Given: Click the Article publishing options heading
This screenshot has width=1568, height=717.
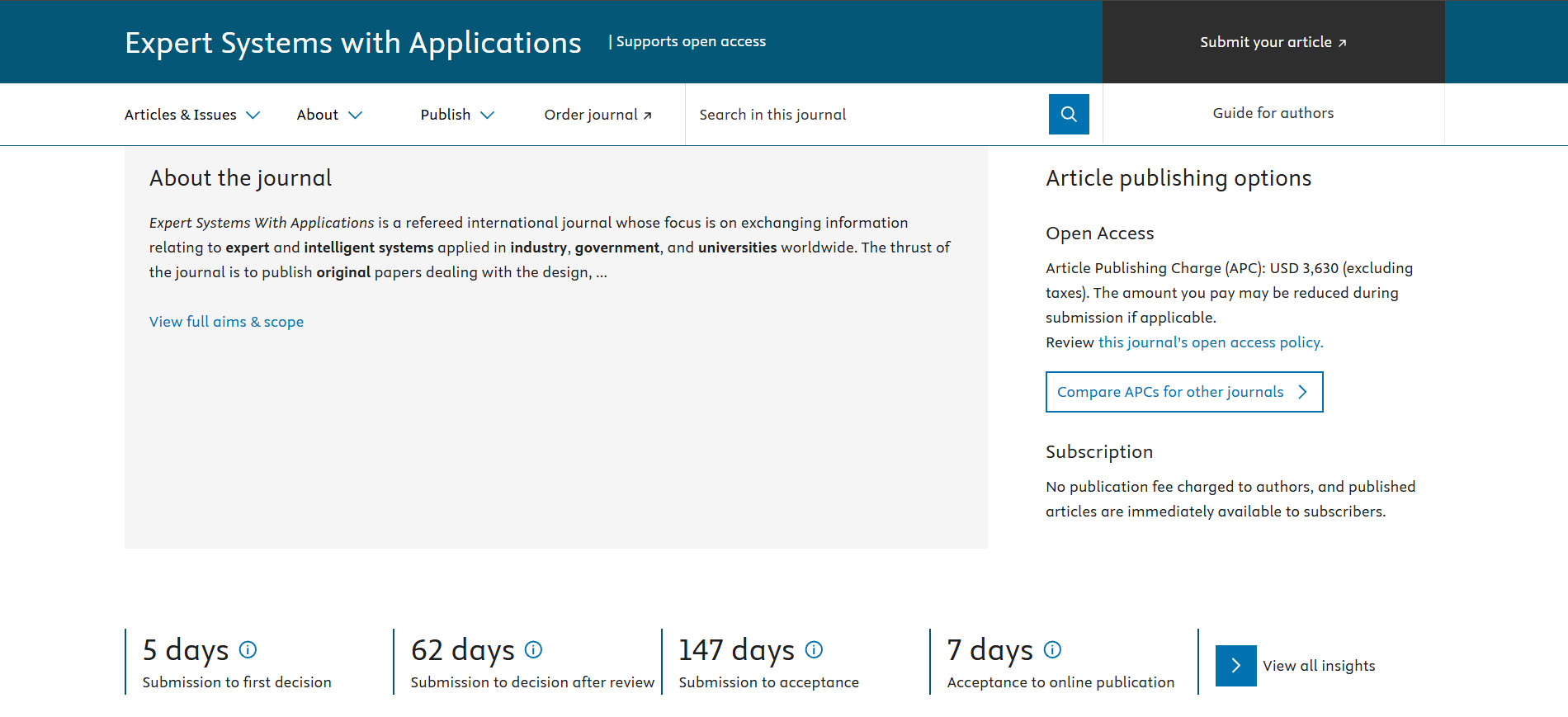Looking at the screenshot, I should 1178,178.
